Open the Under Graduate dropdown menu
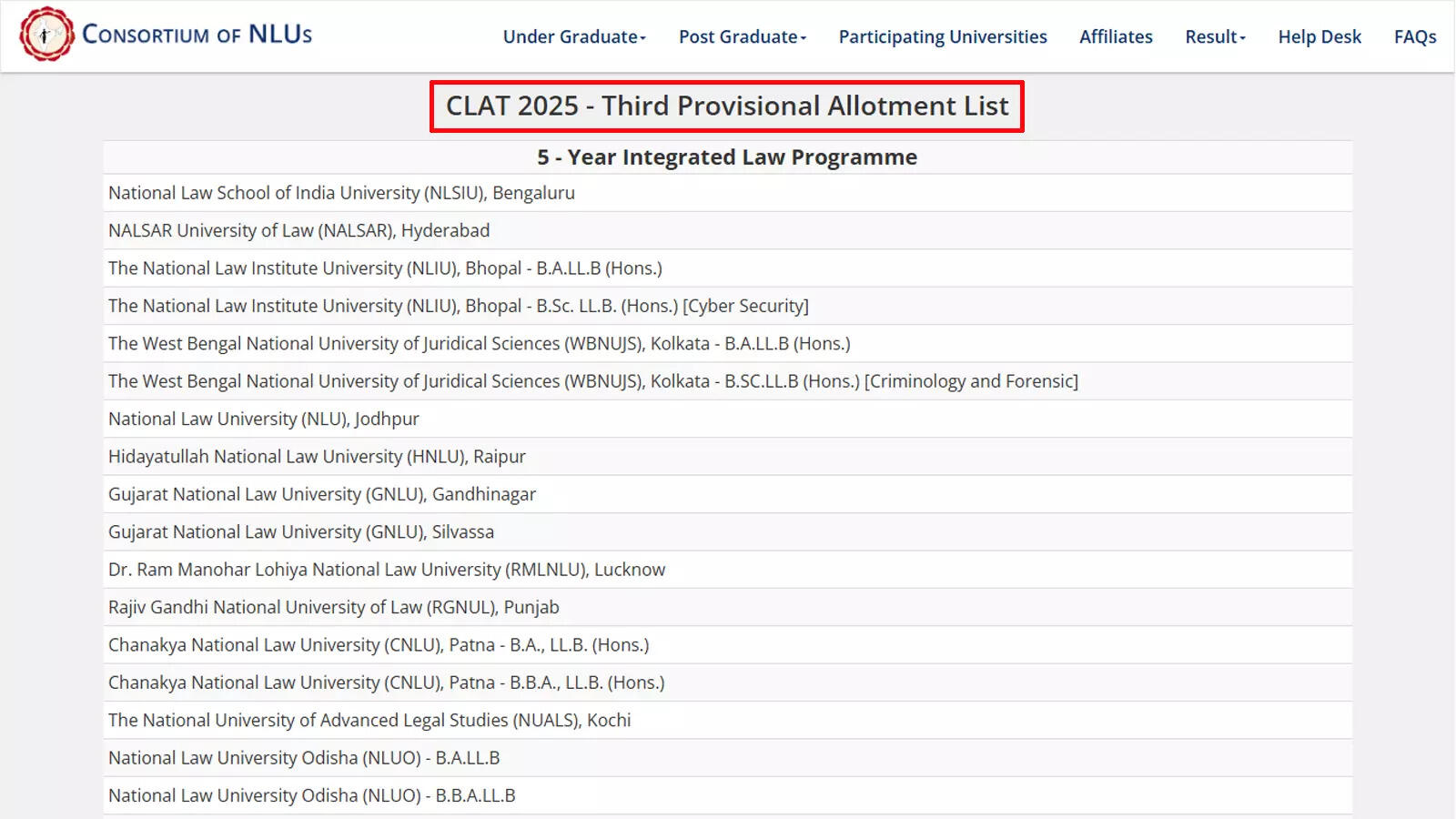Viewport: 1456px width, 819px height. [x=573, y=37]
